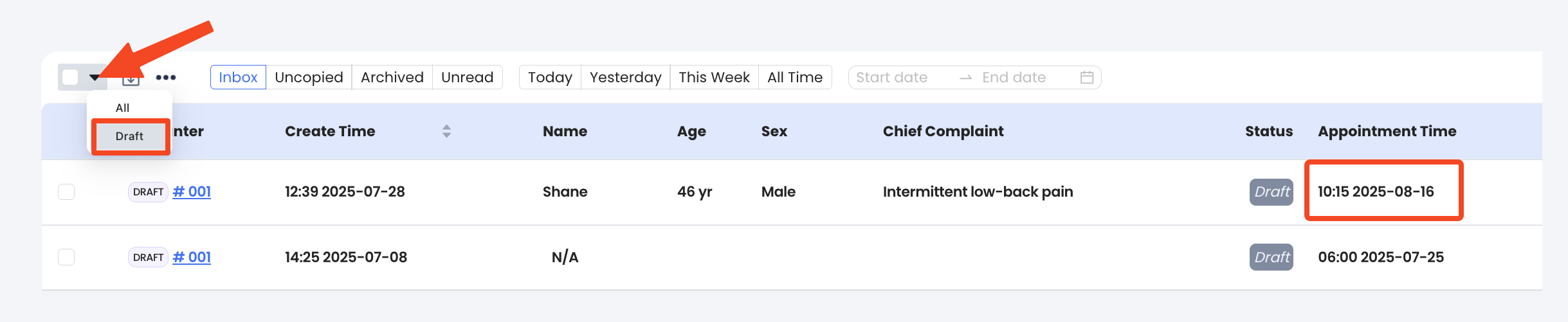Select the checkbox for the N/A row

[x=66, y=257]
